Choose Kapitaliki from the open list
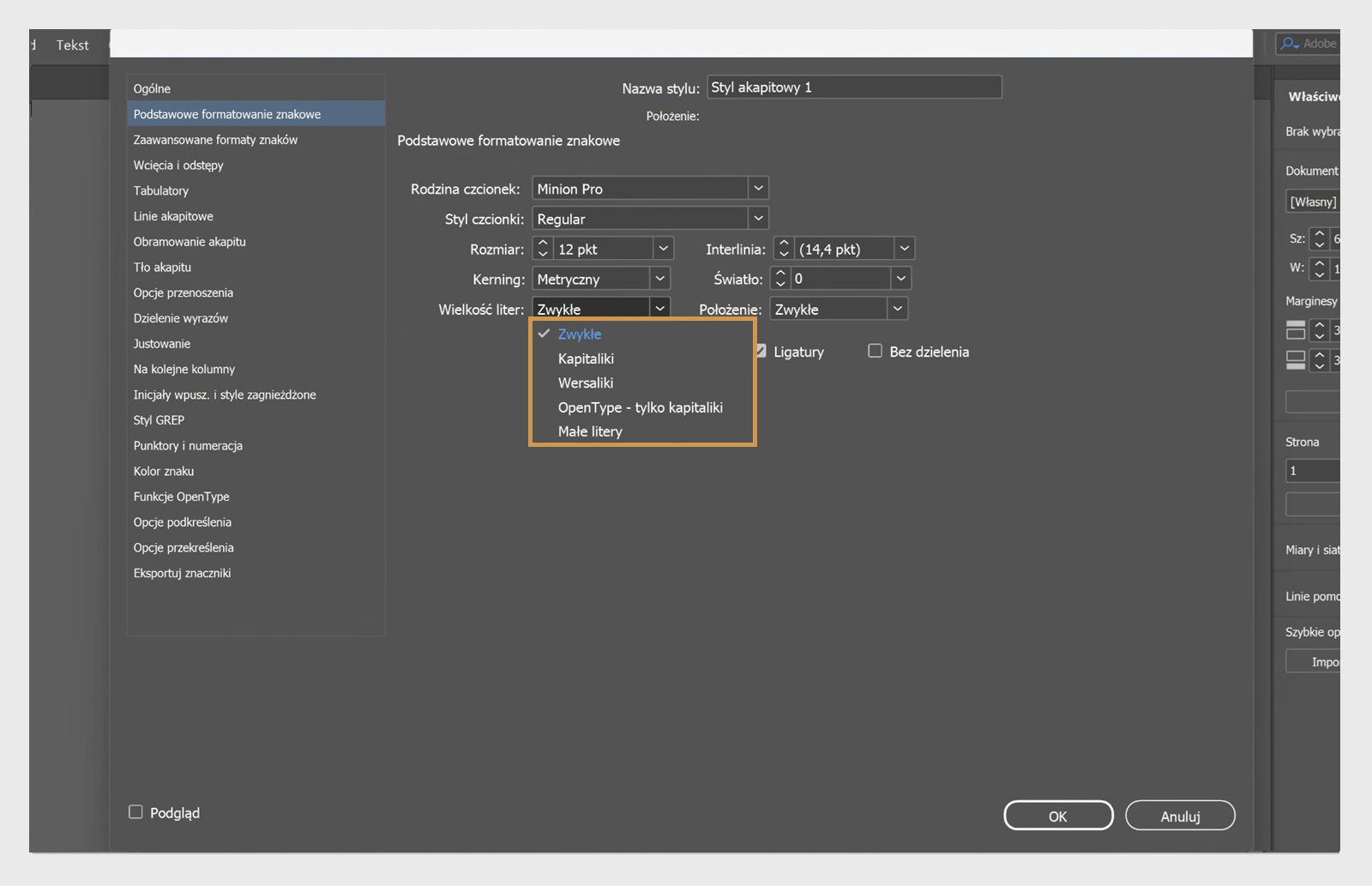Viewport: 1372px width, 886px height. (x=586, y=359)
